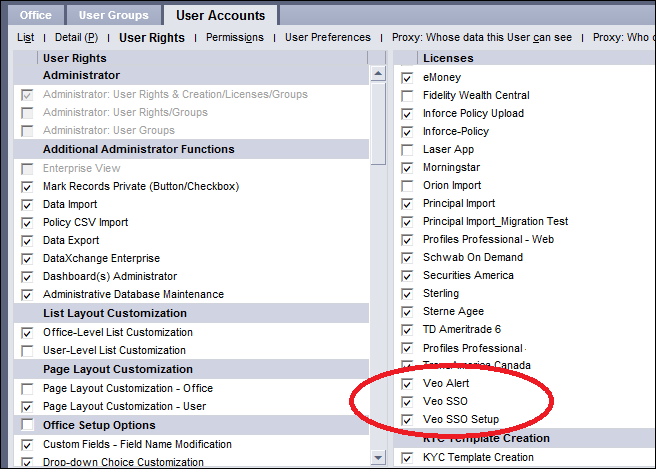Switch to the Office tab
Screen dimensions: 656x469
tap(36, 15)
